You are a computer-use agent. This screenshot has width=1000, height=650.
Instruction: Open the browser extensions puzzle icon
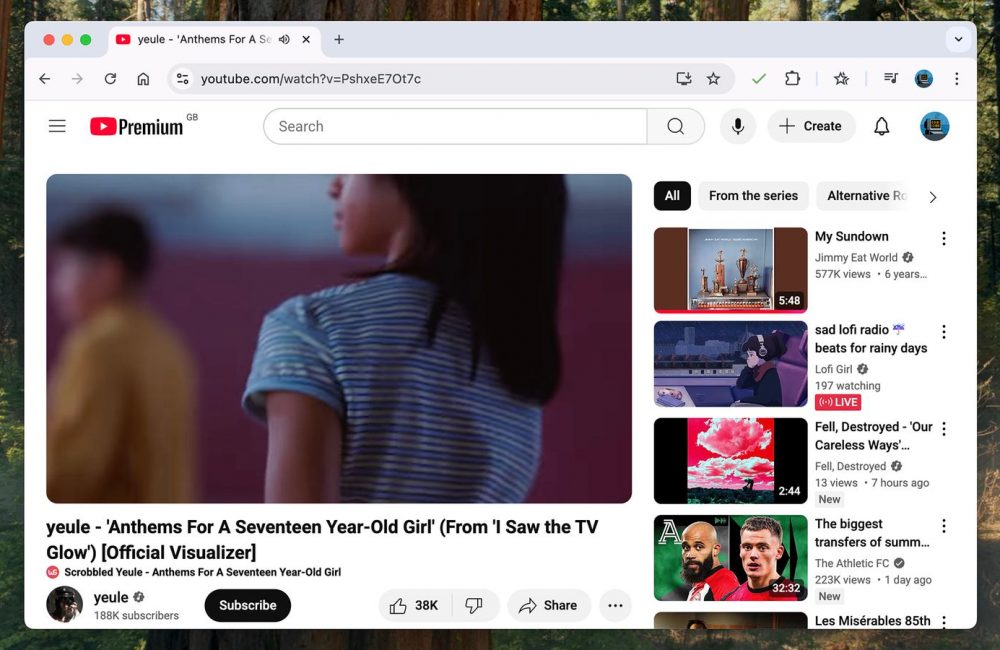point(792,79)
